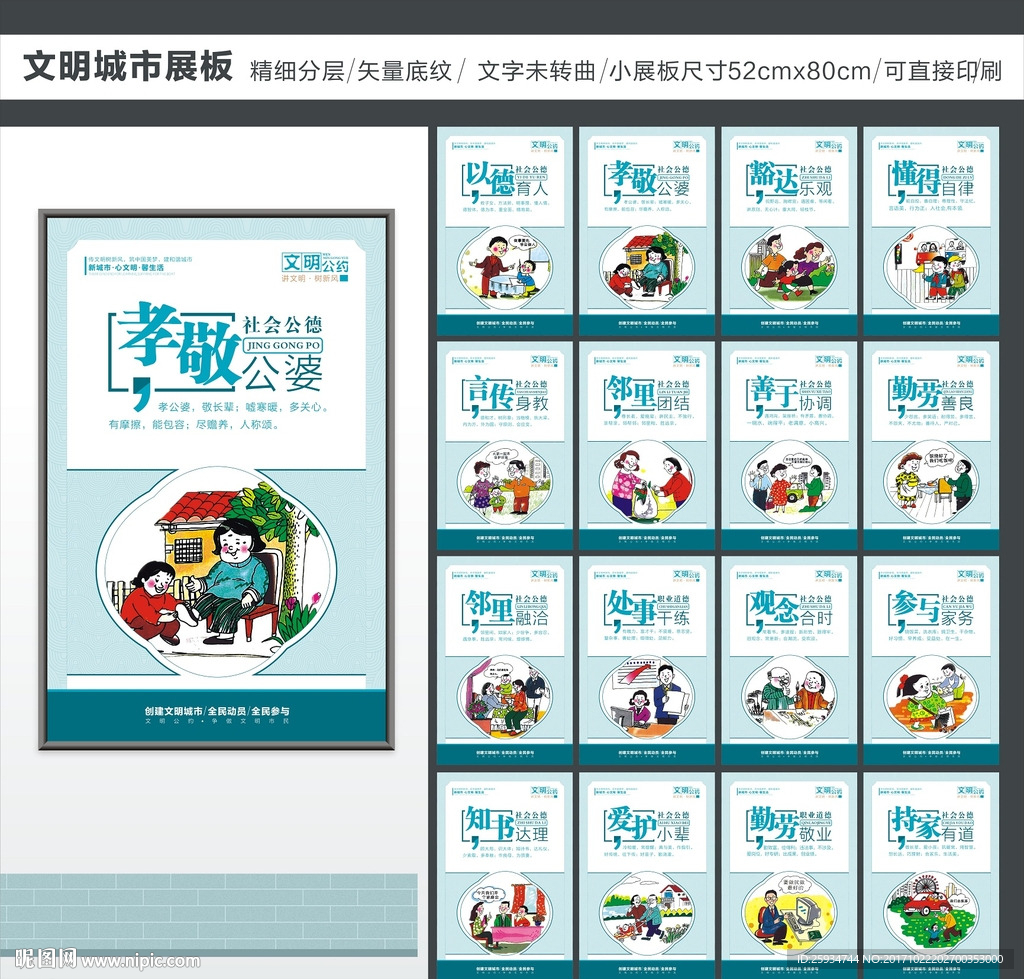Open the 言传身教 poster thumbnail

[505, 445]
